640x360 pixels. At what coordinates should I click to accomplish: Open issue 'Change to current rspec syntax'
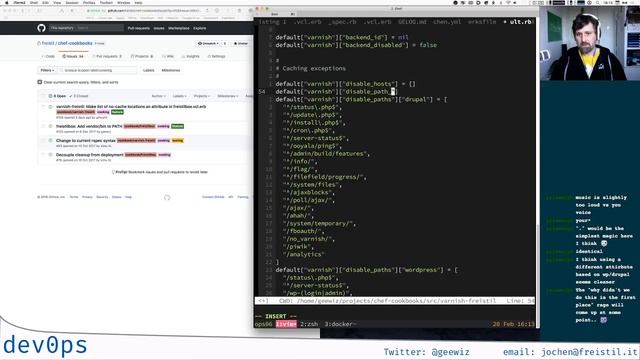86,140
